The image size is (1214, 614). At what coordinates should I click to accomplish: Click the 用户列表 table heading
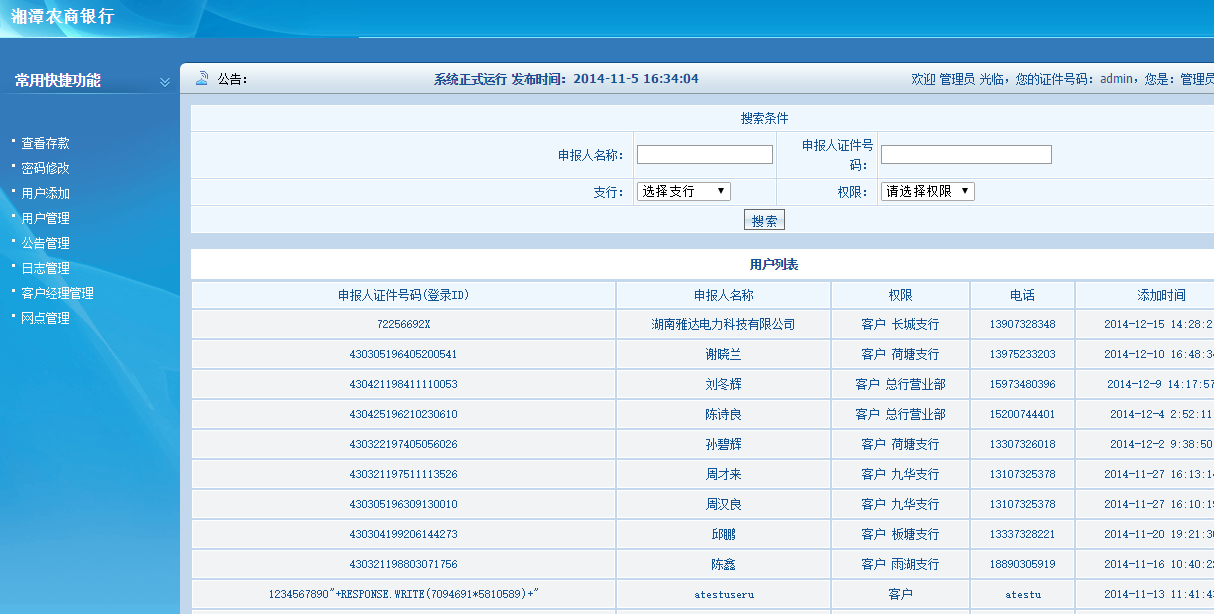point(774,265)
